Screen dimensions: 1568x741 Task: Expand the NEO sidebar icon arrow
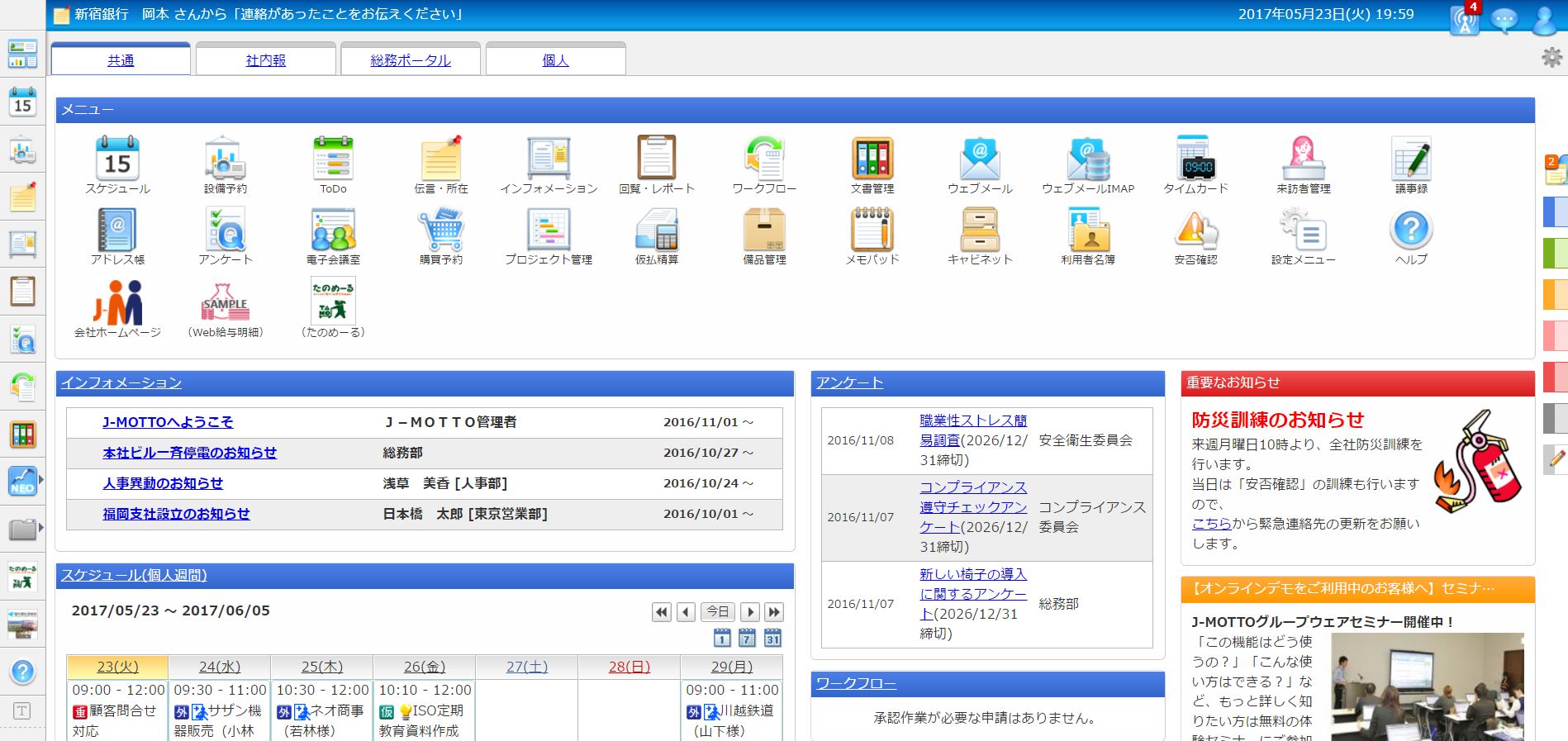coord(41,480)
